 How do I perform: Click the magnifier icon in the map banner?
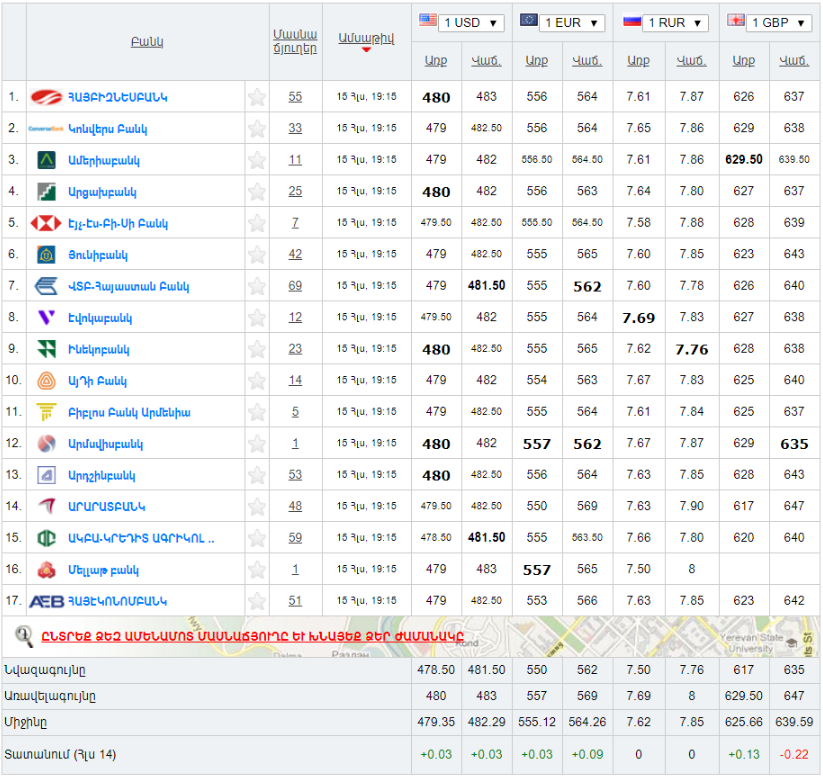(24, 636)
